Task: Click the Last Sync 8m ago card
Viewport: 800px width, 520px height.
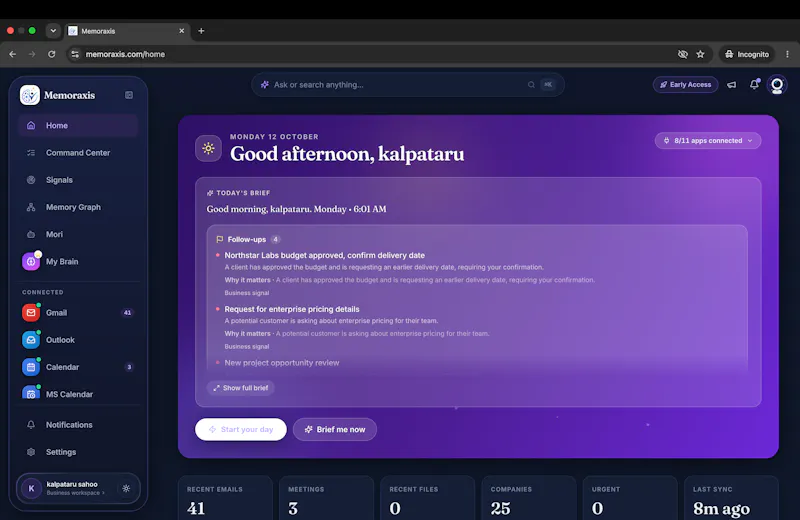Action: coord(731,498)
